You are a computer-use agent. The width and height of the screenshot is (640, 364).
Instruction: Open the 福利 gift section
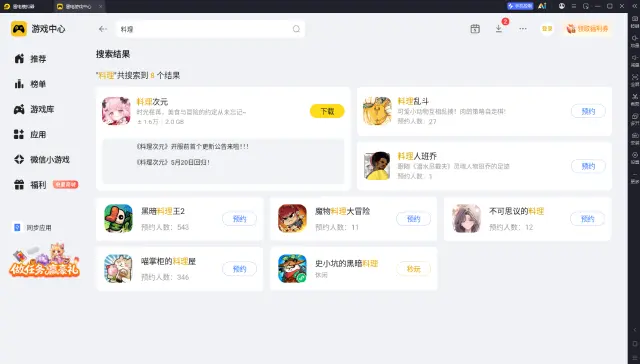click(x=30, y=185)
